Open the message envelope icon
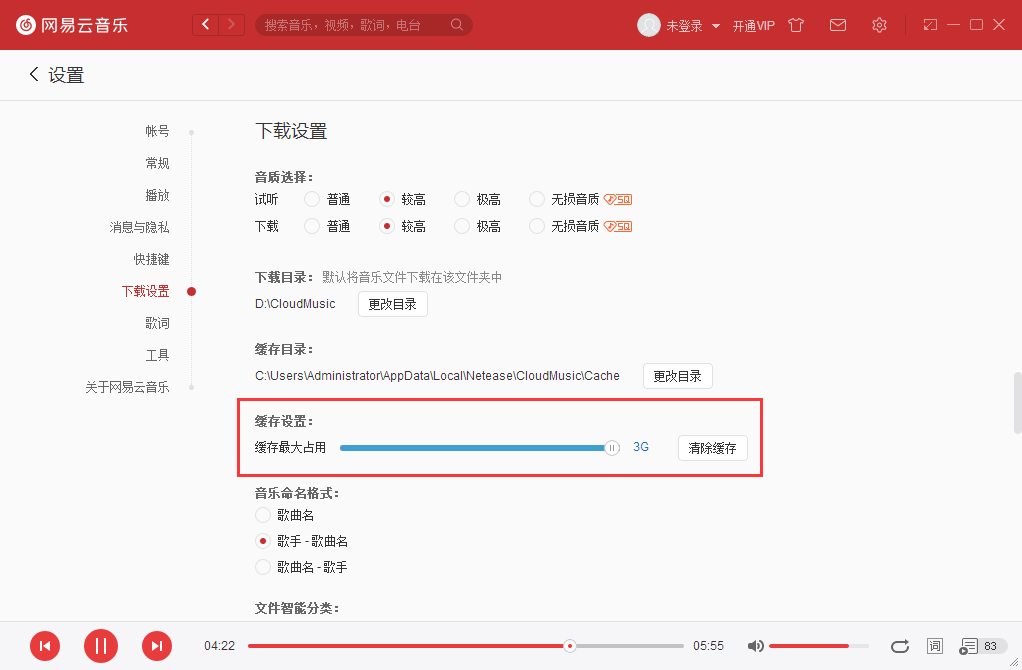Screen dimensions: 1022x670 pos(838,25)
